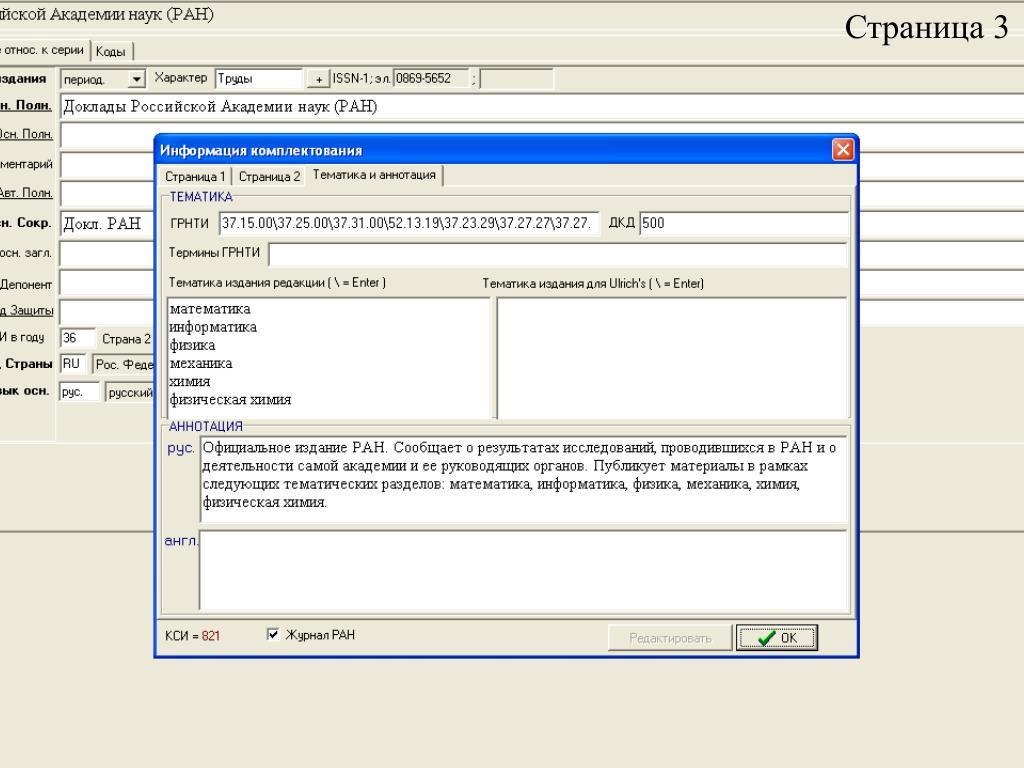1024x768 pixels.
Task: Click the full title field Доклады Российской Академии
Action: [x=542, y=106]
